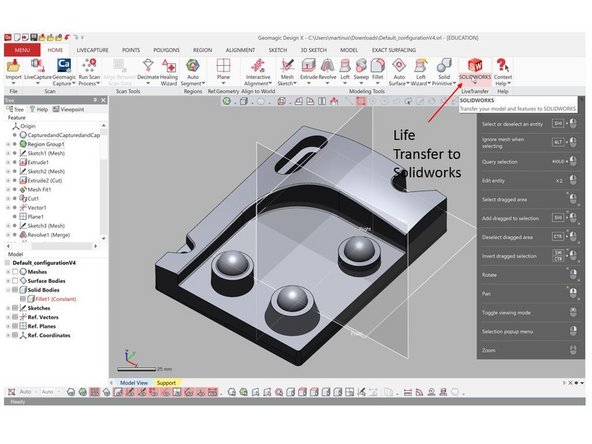Viewport: 592px width, 444px height.
Task: Start the Auto Segment tool
Action: tap(193, 66)
